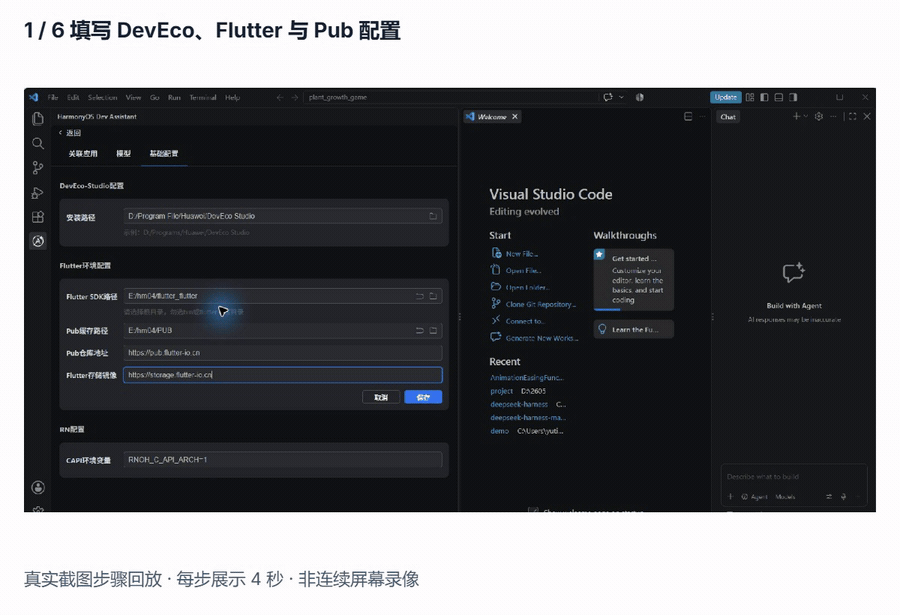Reset the Flutter SDK path field
The height and width of the screenshot is (615, 900).
click(420, 296)
